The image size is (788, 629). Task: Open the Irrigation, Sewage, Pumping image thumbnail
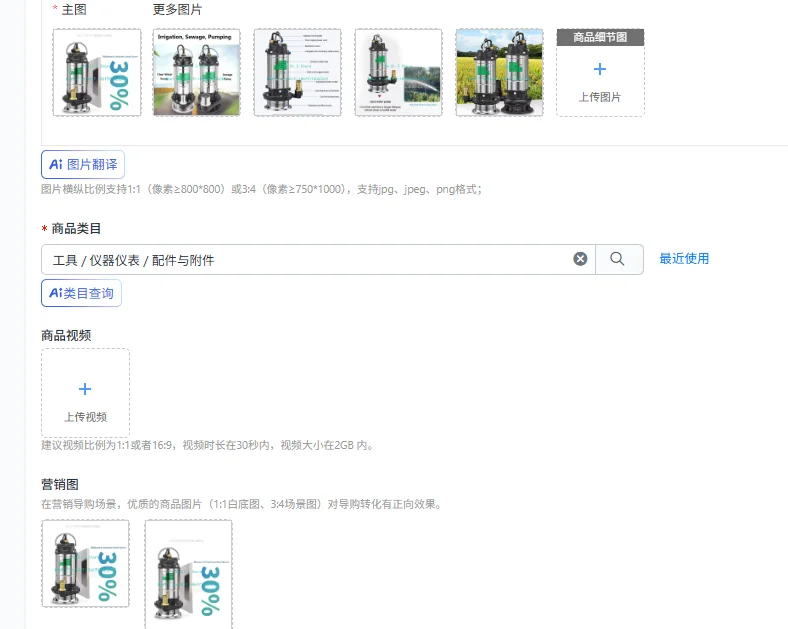[x=196, y=72]
